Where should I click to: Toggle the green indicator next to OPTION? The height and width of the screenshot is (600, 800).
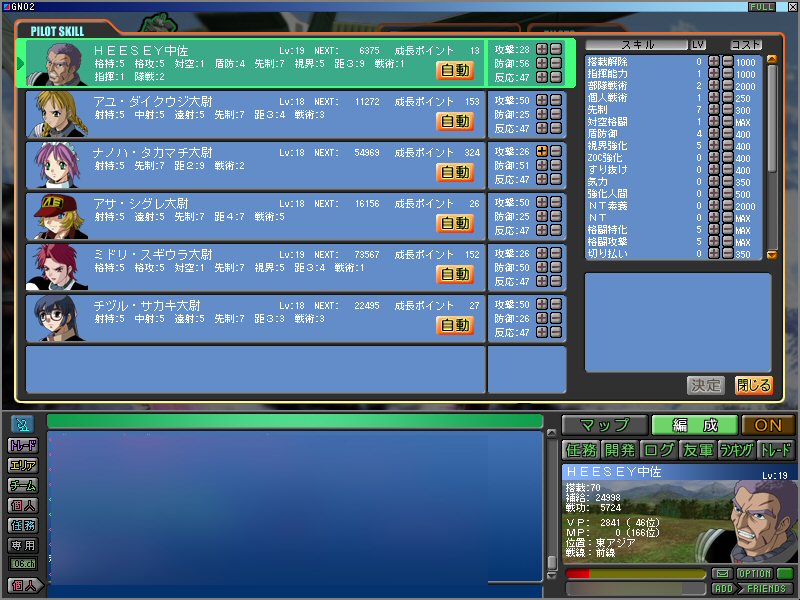785,574
